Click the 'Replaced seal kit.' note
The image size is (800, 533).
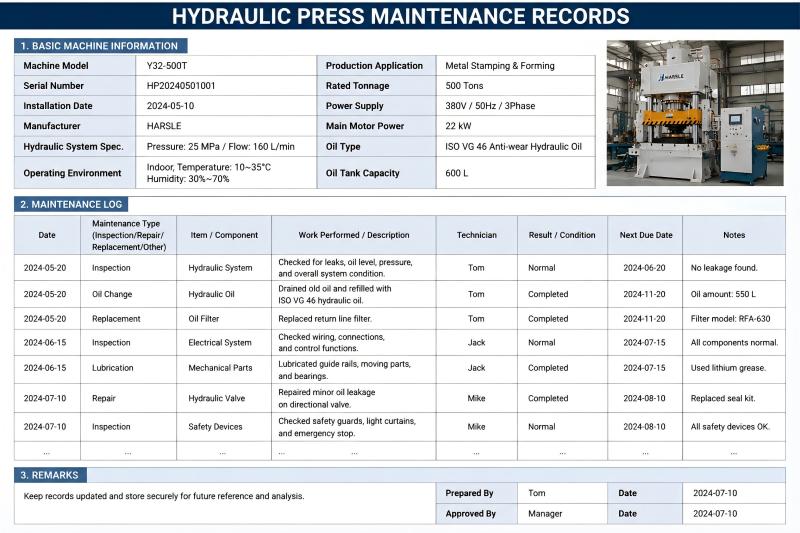click(x=723, y=398)
